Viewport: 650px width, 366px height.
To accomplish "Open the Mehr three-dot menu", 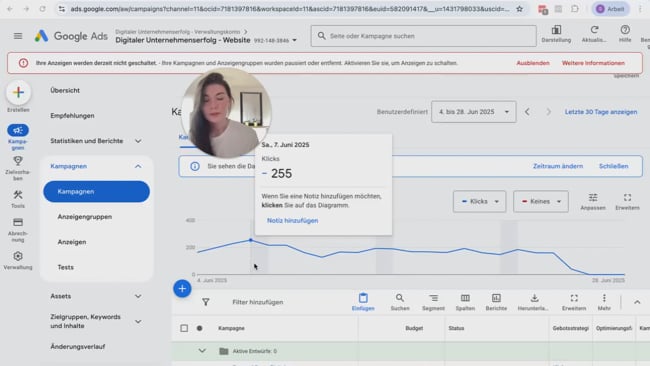I will point(604,298).
